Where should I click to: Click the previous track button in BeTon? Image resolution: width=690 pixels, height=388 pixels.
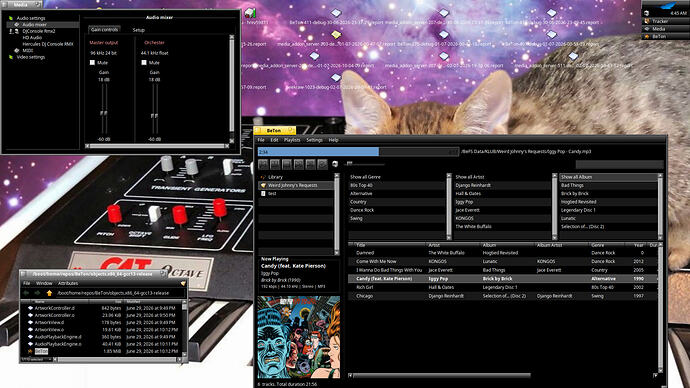pos(263,164)
